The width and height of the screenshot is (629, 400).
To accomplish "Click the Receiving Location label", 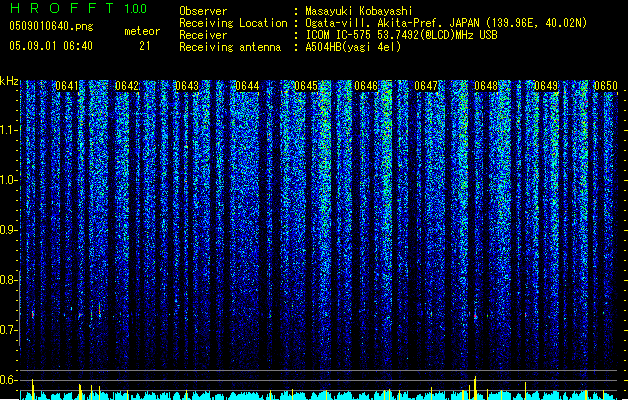I will [233, 23].
